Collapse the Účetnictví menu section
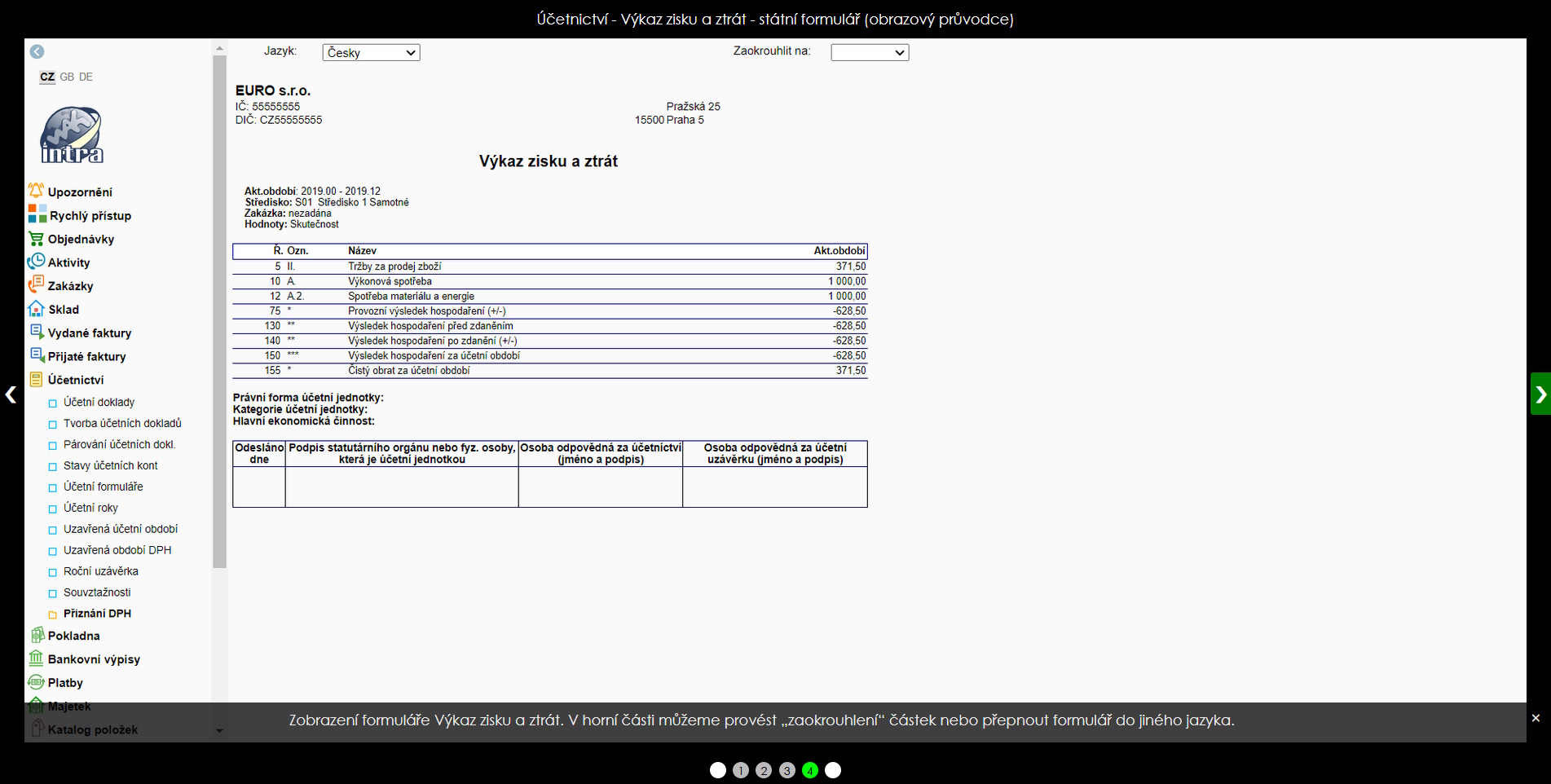This screenshot has width=1551, height=784. [x=75, y=380]
